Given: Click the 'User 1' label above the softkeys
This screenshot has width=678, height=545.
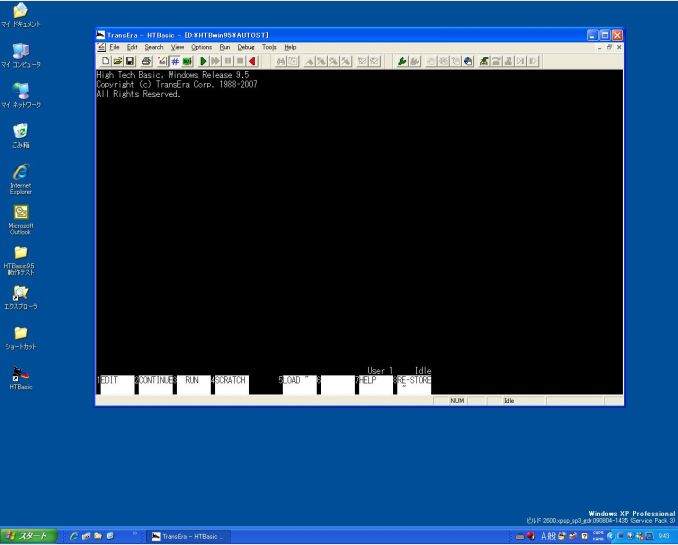Looking at the screenshot, I should pos(380,371).
